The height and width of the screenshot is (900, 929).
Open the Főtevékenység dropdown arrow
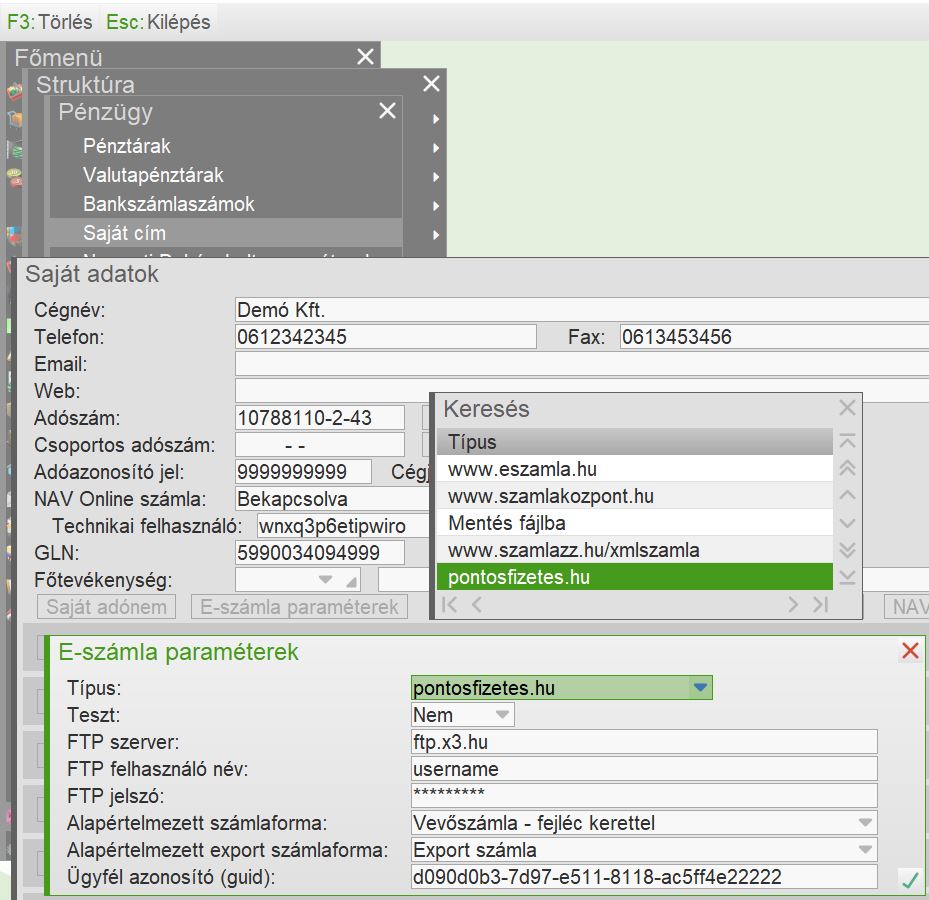326,580
